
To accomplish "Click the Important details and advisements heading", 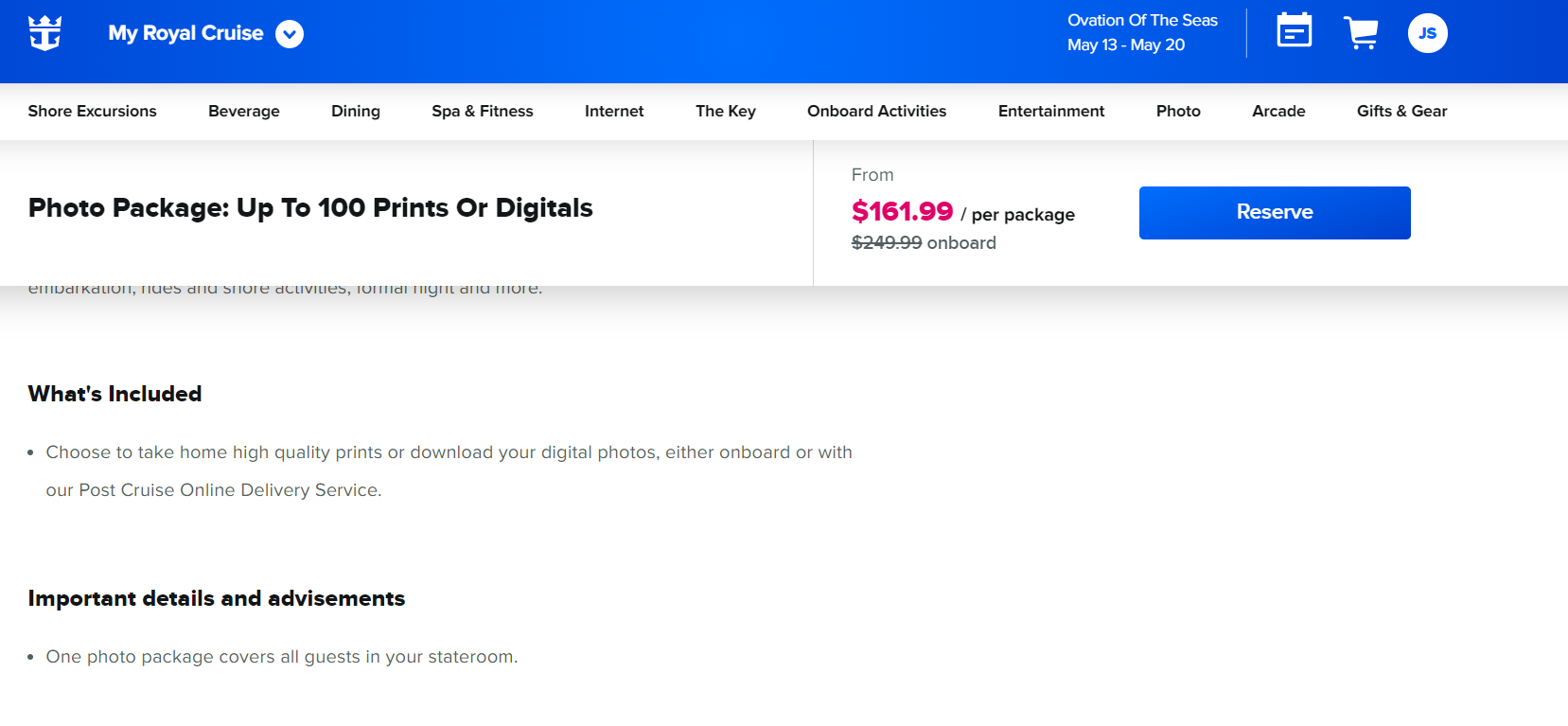I will pyautogui.click(x=217, y=598).
